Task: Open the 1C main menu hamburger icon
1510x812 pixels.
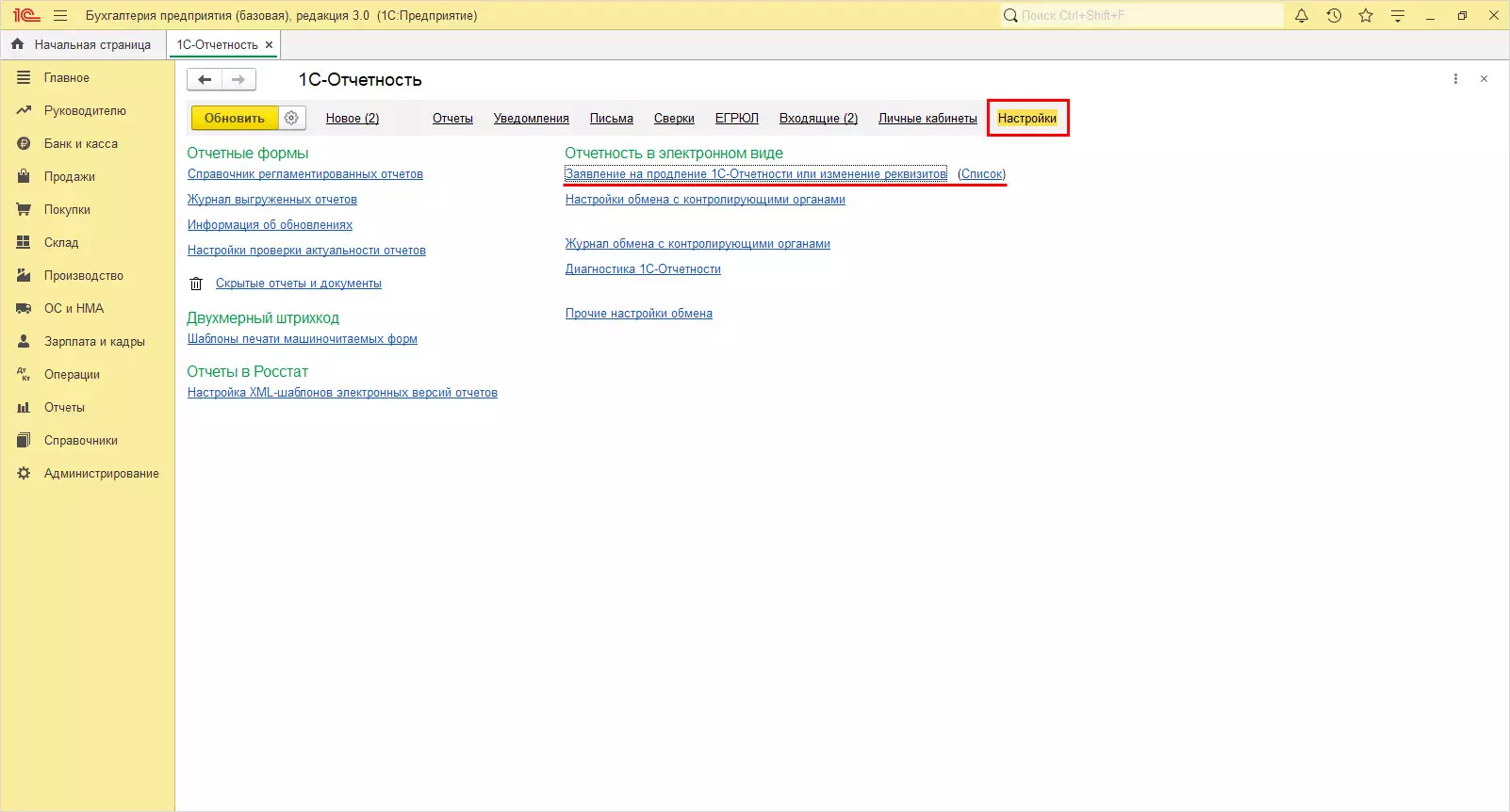Action: pyautogui.click(x=60, y=15)
